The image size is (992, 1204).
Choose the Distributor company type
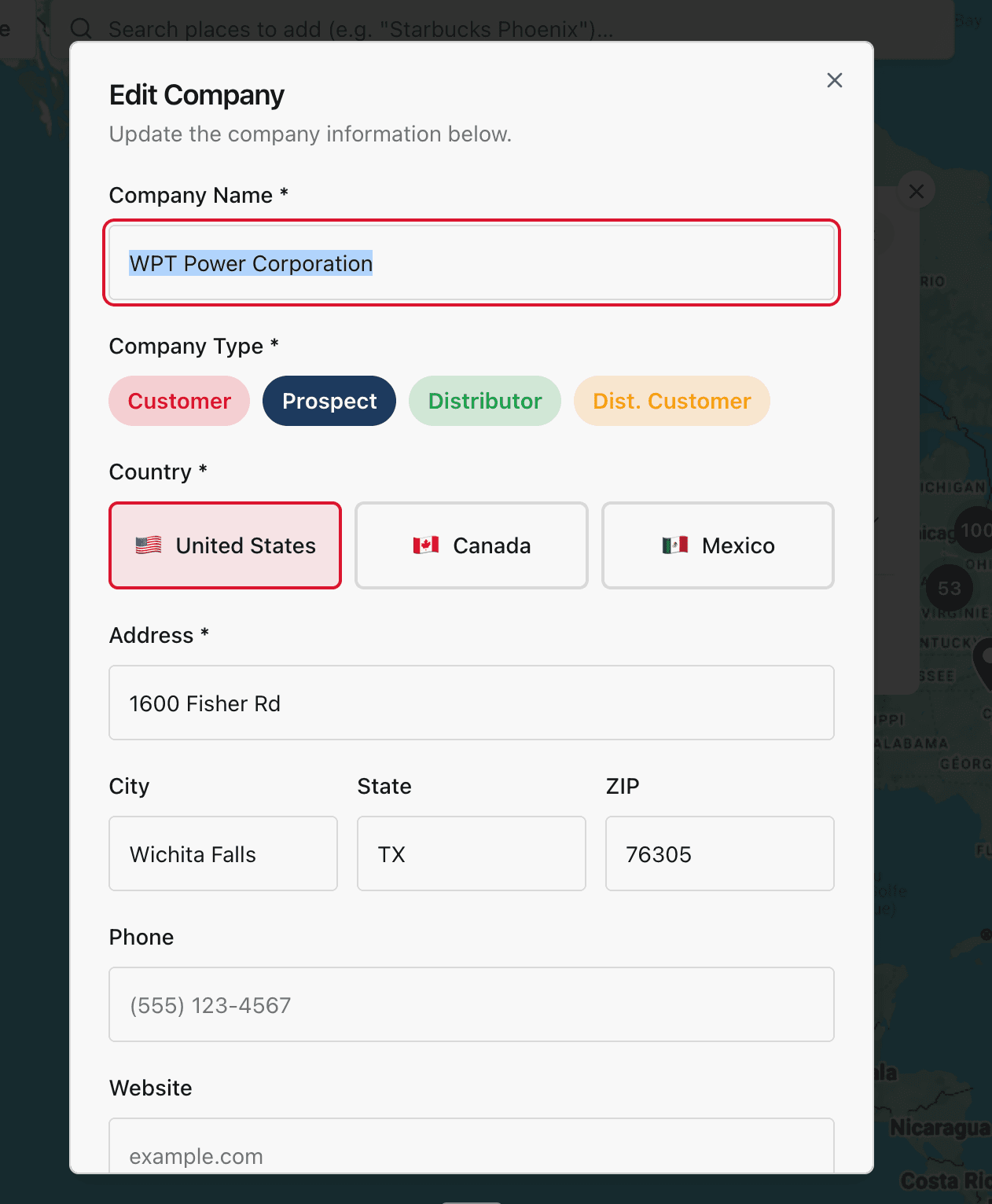click(x=484, y=401)
